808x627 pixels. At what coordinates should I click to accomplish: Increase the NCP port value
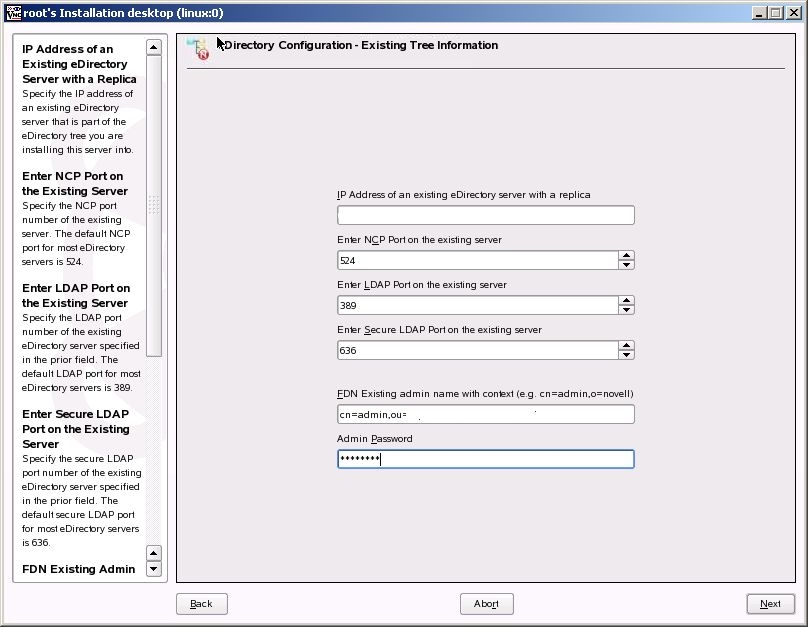pos(626,256)
